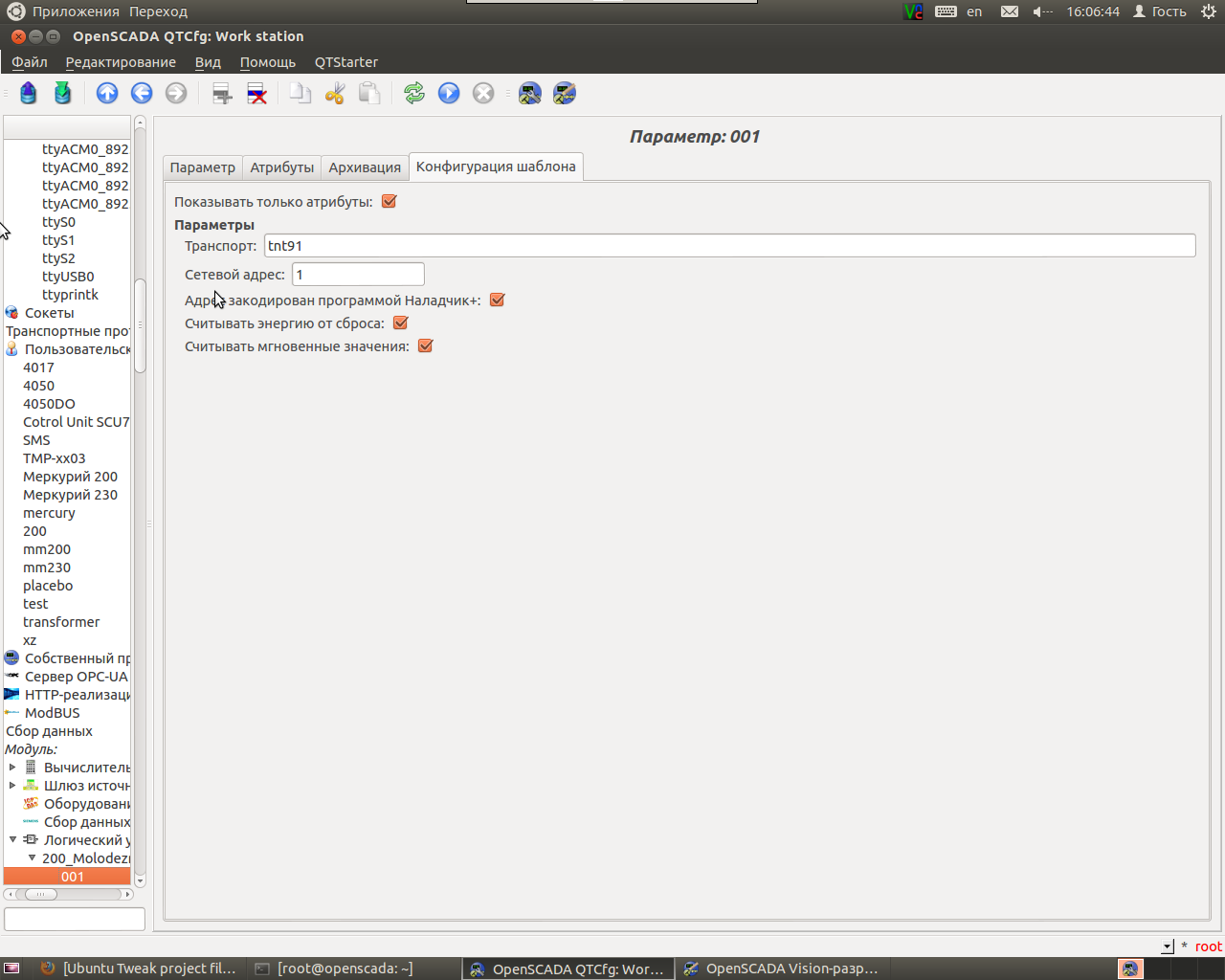The height and width of the screenshot is (980, 1225).
Task: Uncheck 'Считывать энергию от сброса'
Action: (400, 323)
